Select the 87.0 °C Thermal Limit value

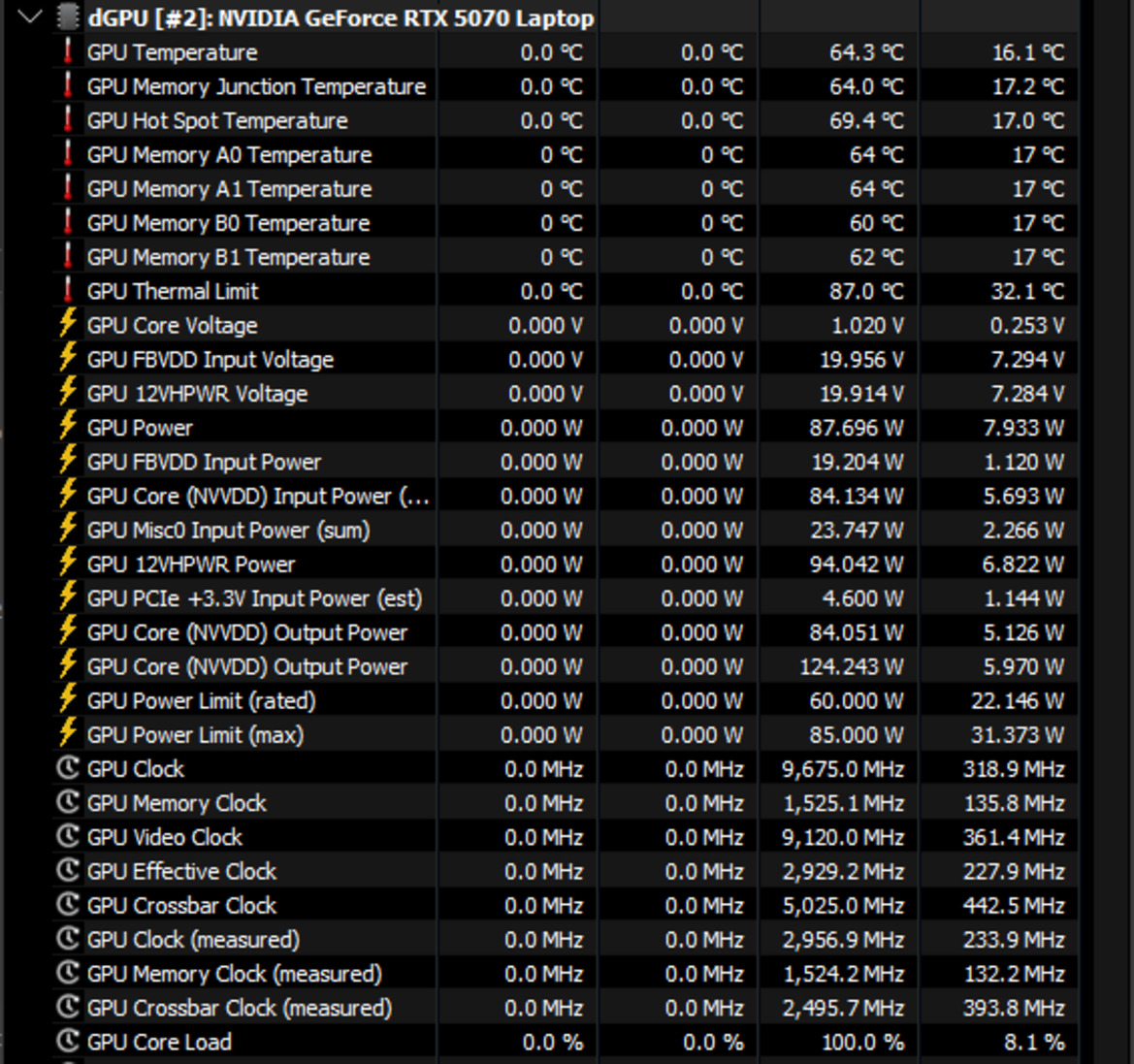pyautogui.click(x=866, y=292)
